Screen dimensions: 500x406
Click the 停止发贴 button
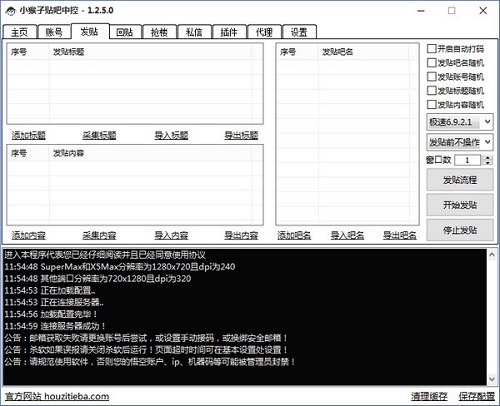tap(460, 230)
